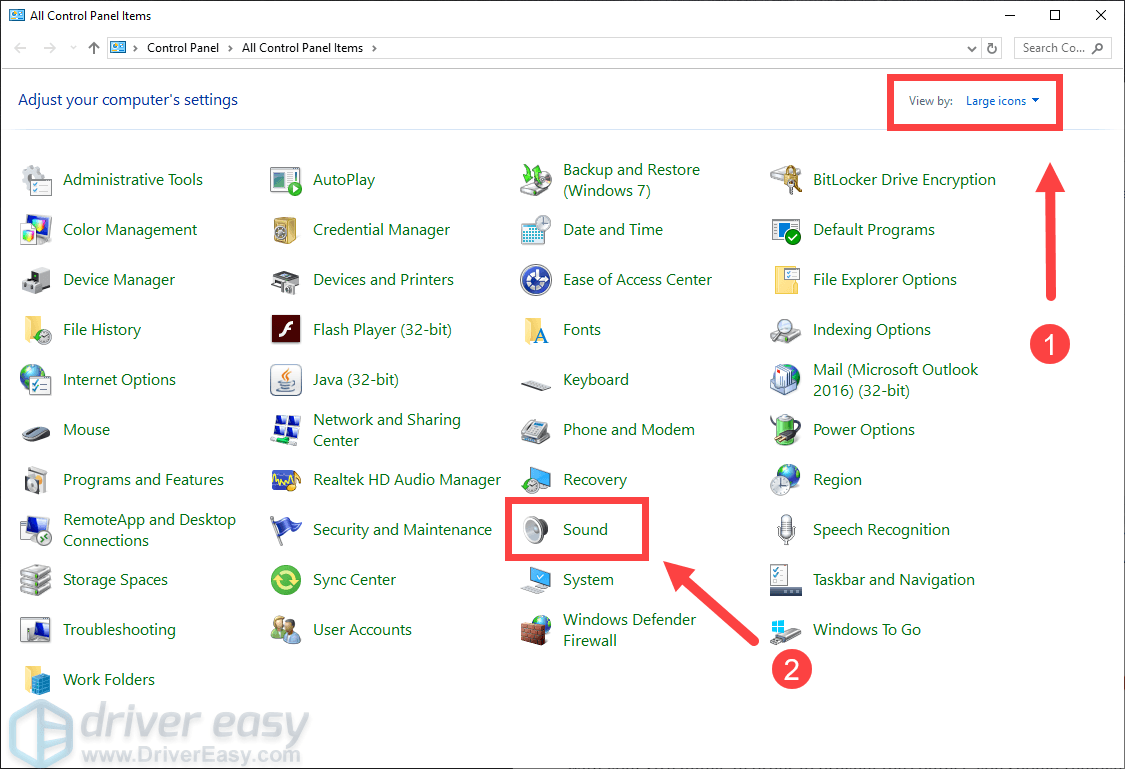
Task: Open BitLocker Drive Encryption icon
Action: point(786,180)
